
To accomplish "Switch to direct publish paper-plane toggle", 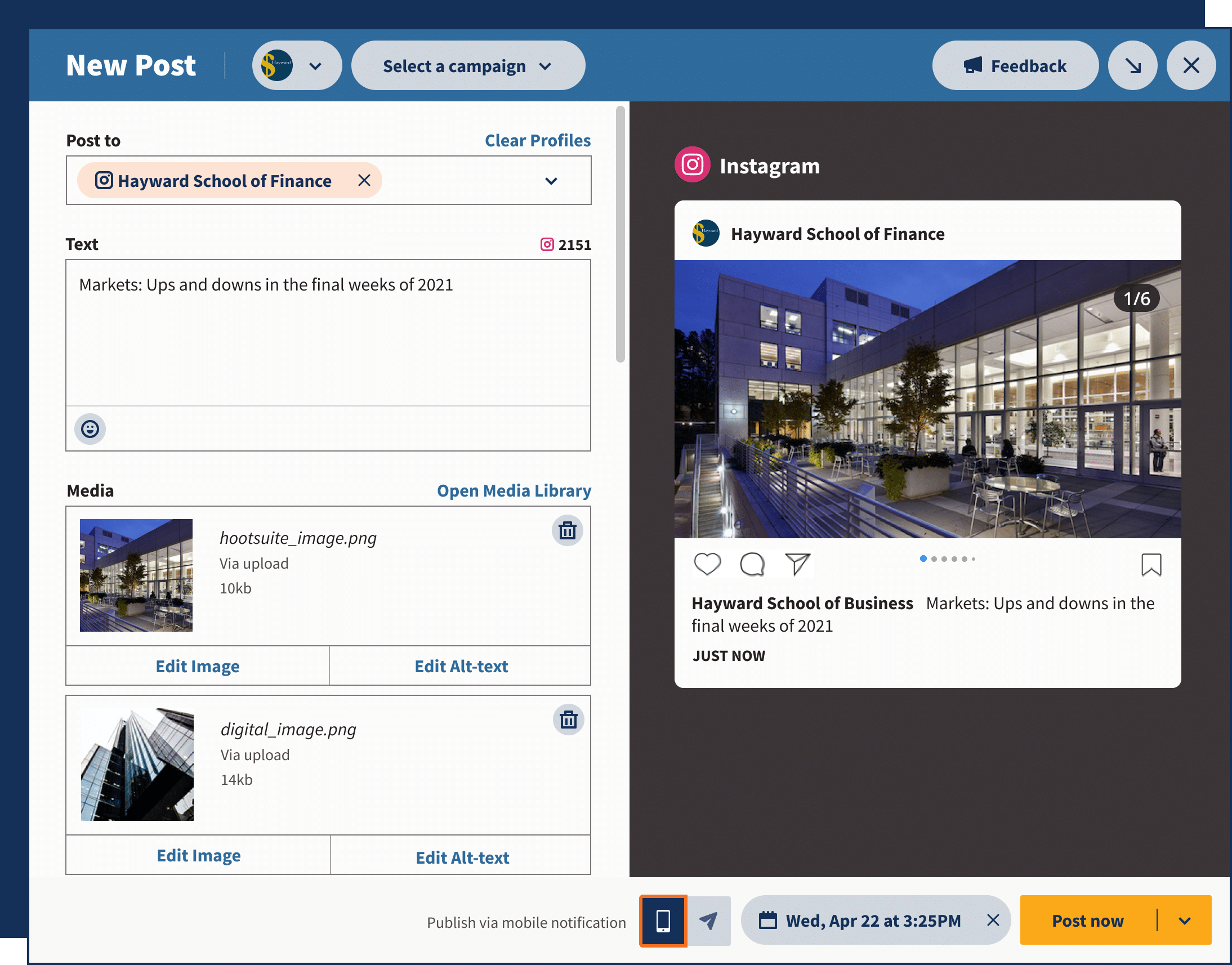I will click(709, 921).
